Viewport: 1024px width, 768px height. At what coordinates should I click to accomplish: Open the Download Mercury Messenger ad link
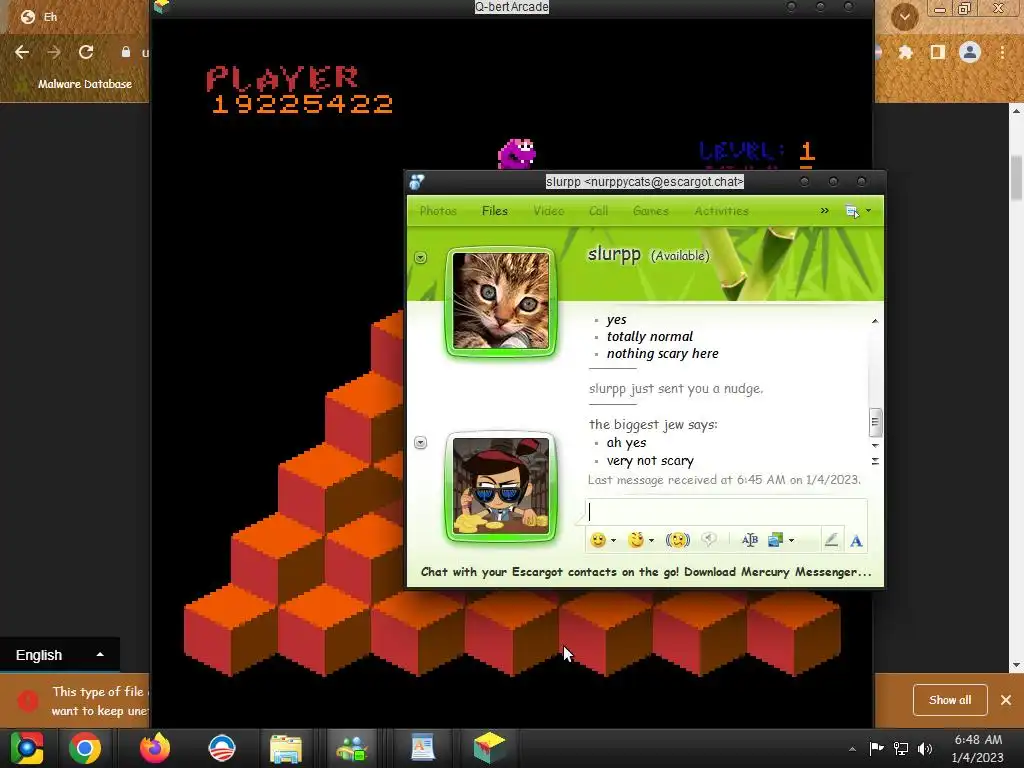646,572
